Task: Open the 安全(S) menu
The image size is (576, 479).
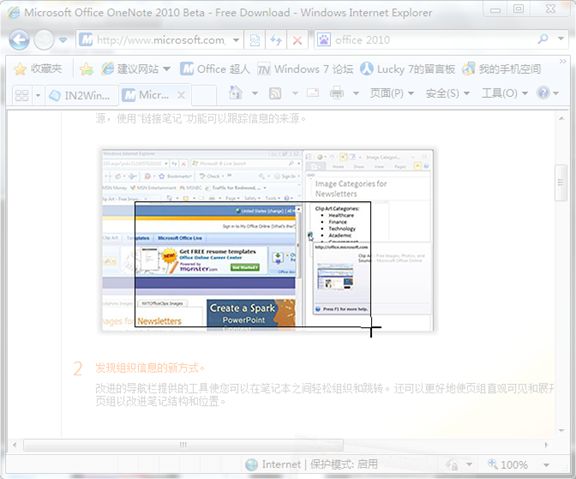Action: tap(447, 93)
